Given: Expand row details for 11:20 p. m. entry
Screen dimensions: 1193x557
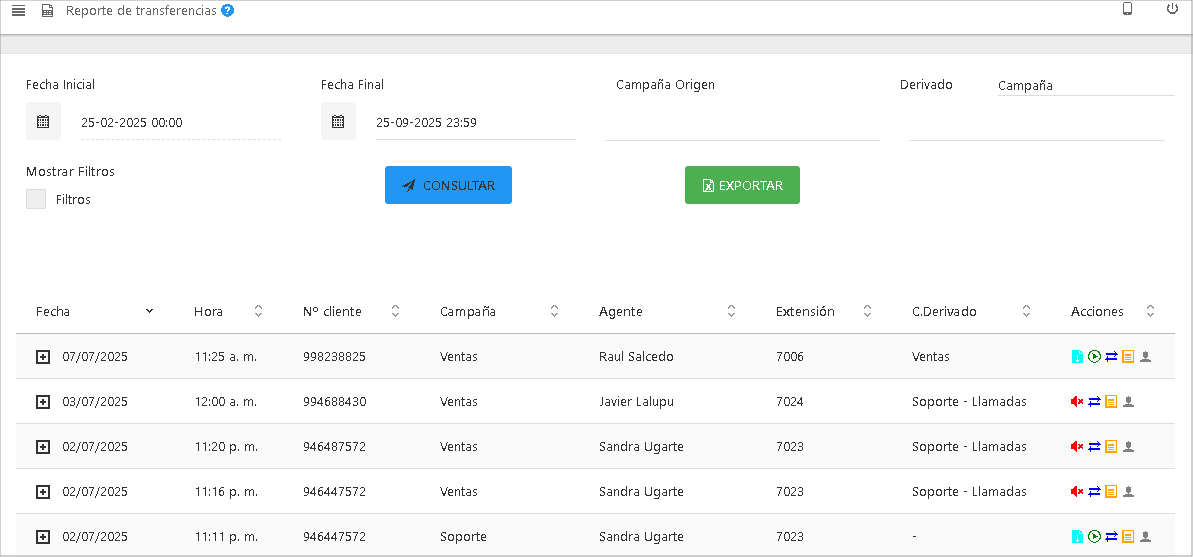Looking at the screenshot, I should pyautogui.click(x=43, y=447).
